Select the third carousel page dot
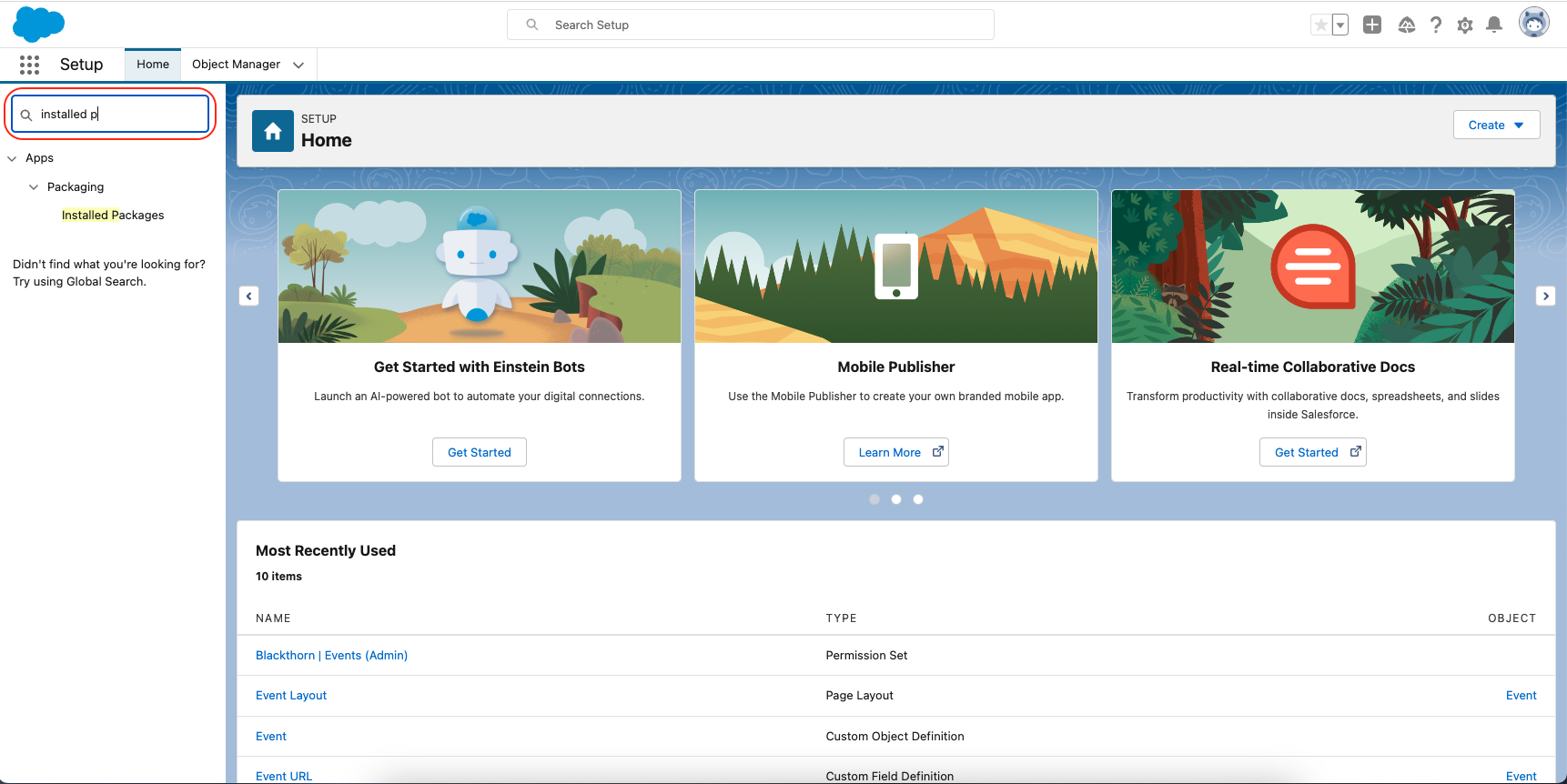 tap(918, 499)
